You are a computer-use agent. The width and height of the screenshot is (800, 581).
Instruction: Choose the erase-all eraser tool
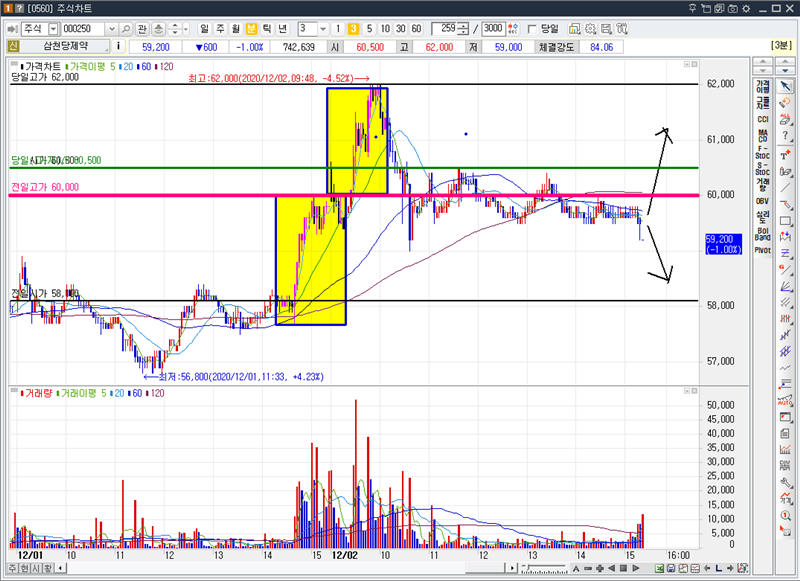tap(786, 120)
